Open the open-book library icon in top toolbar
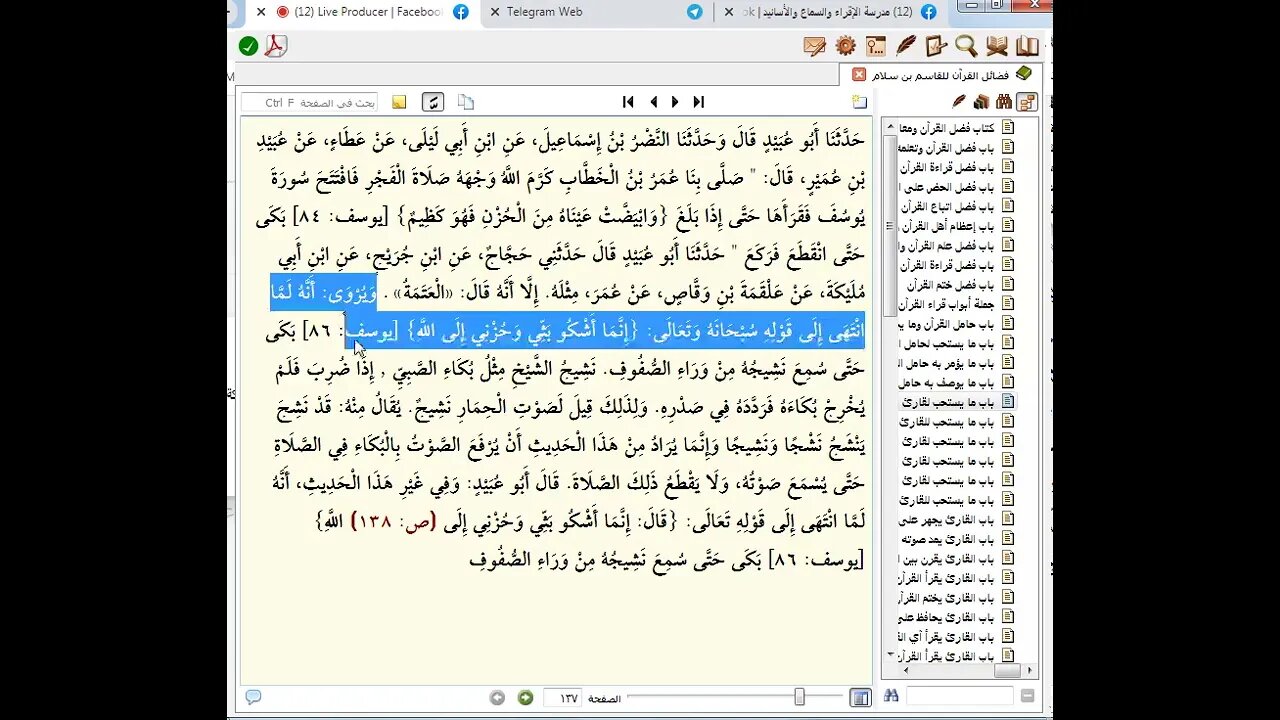Viewport: 1280px width, 720px height. [1027, 46]
